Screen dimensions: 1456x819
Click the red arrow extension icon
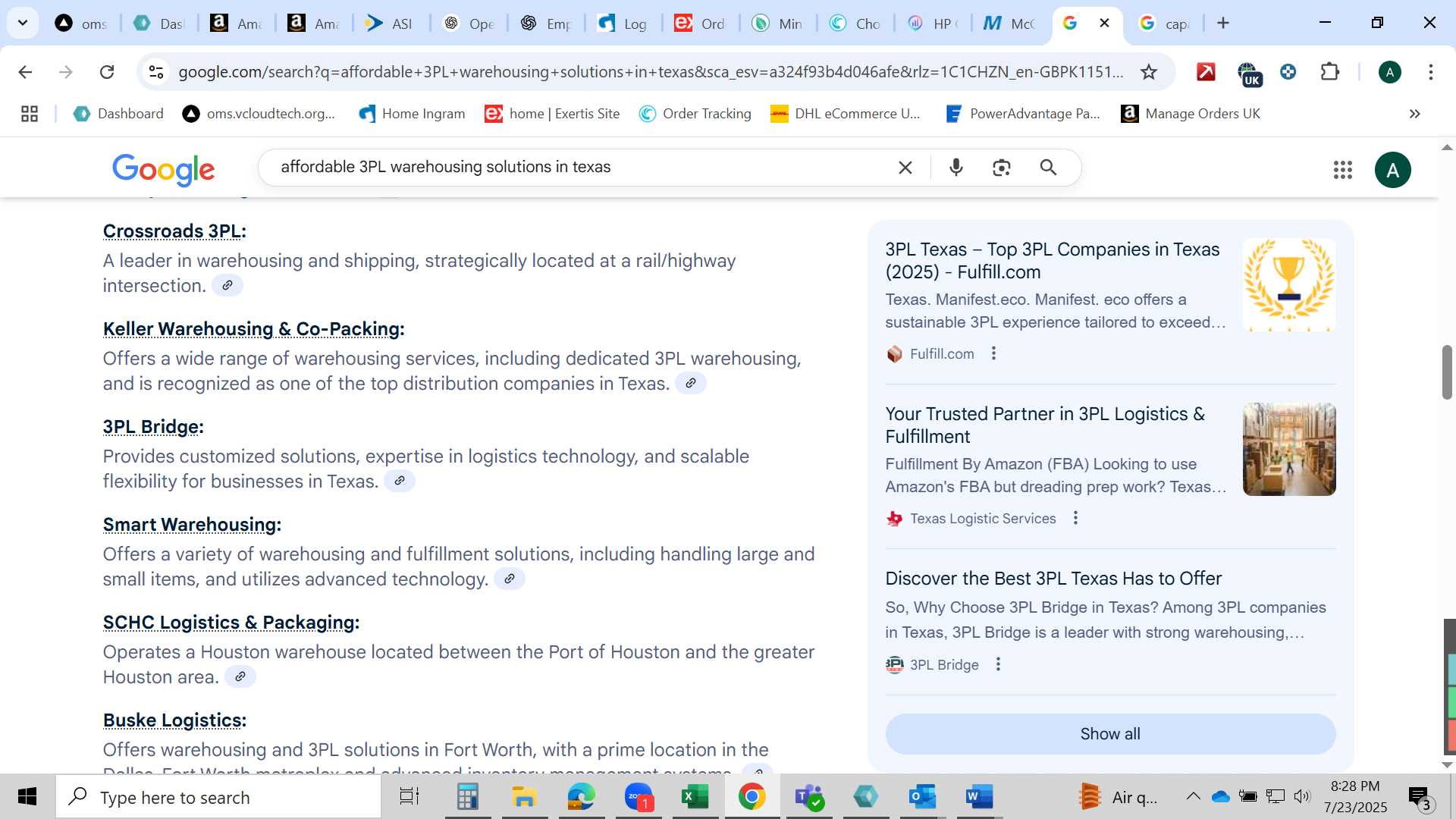1206,72
